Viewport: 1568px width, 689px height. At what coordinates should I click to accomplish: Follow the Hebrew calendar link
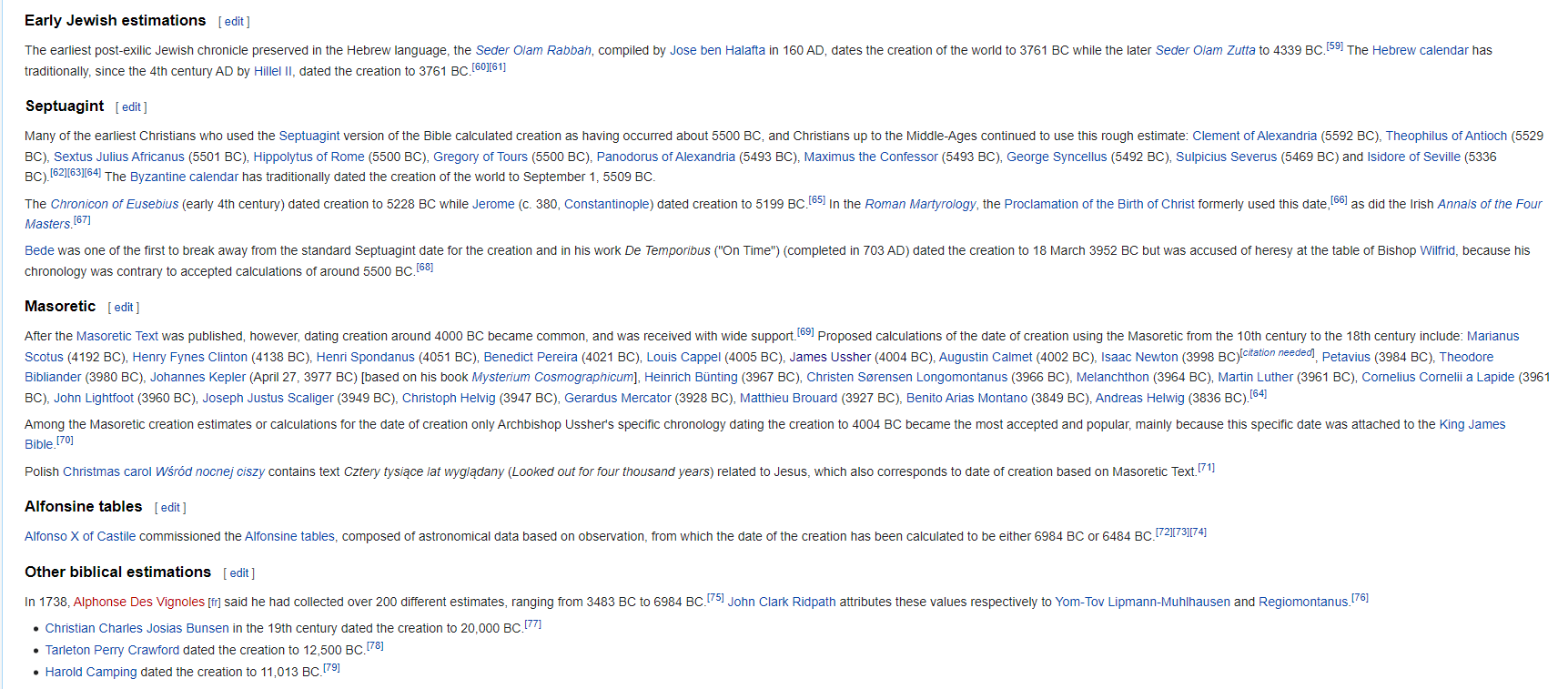[1420, 50]
